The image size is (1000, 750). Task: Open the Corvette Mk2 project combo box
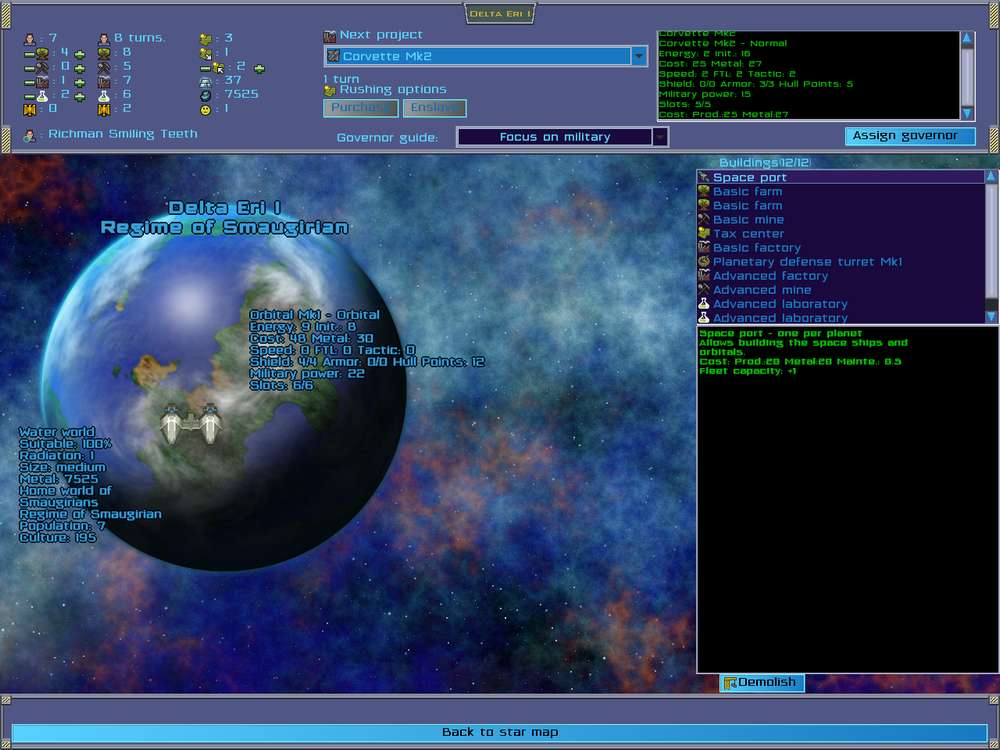tap(486, 56)
